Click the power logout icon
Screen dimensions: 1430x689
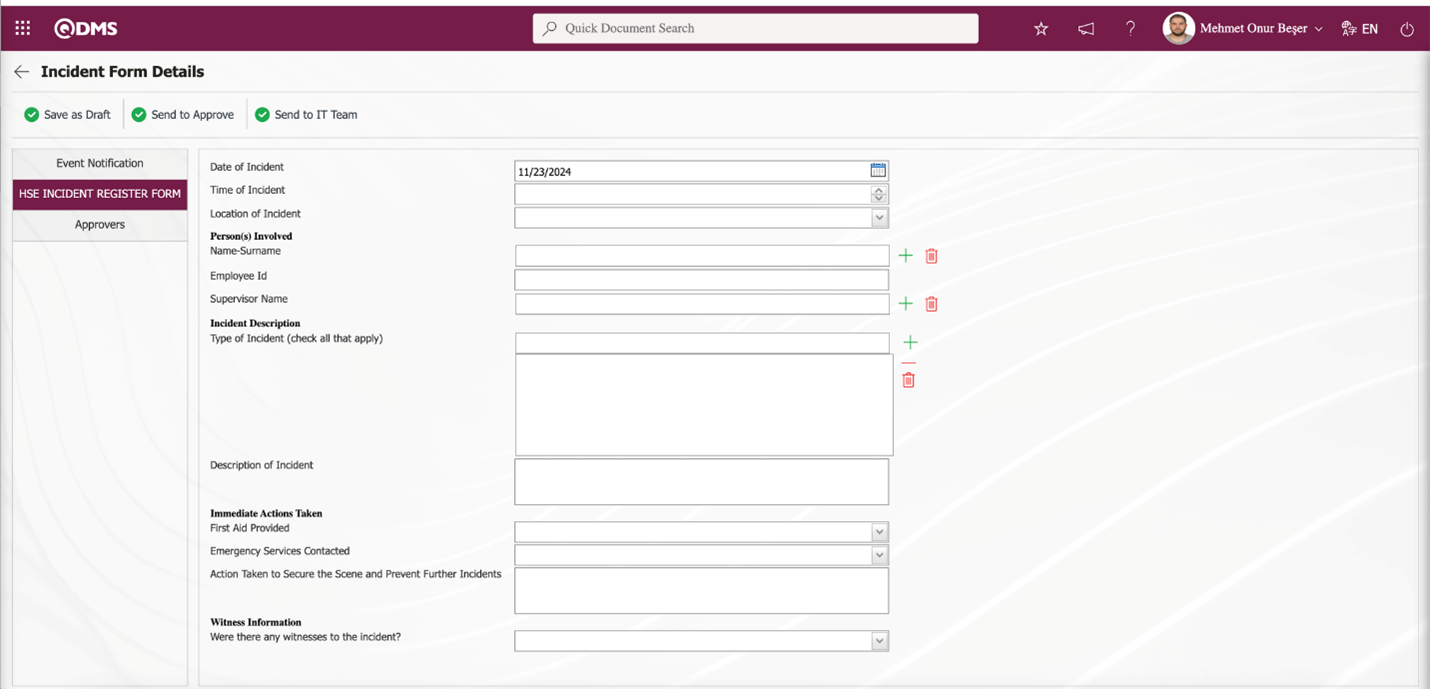[x=1407, y=29]
